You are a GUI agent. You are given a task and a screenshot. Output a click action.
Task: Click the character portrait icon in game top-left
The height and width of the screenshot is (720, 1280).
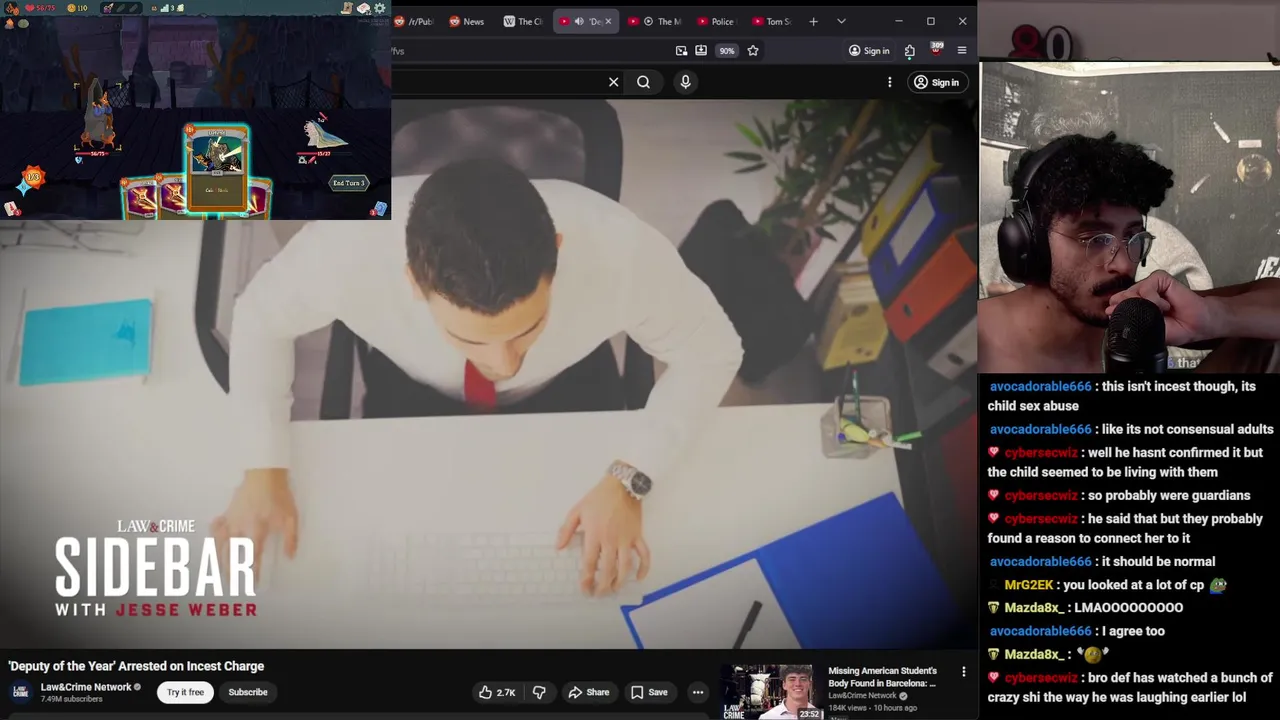[x=11, y=8]
